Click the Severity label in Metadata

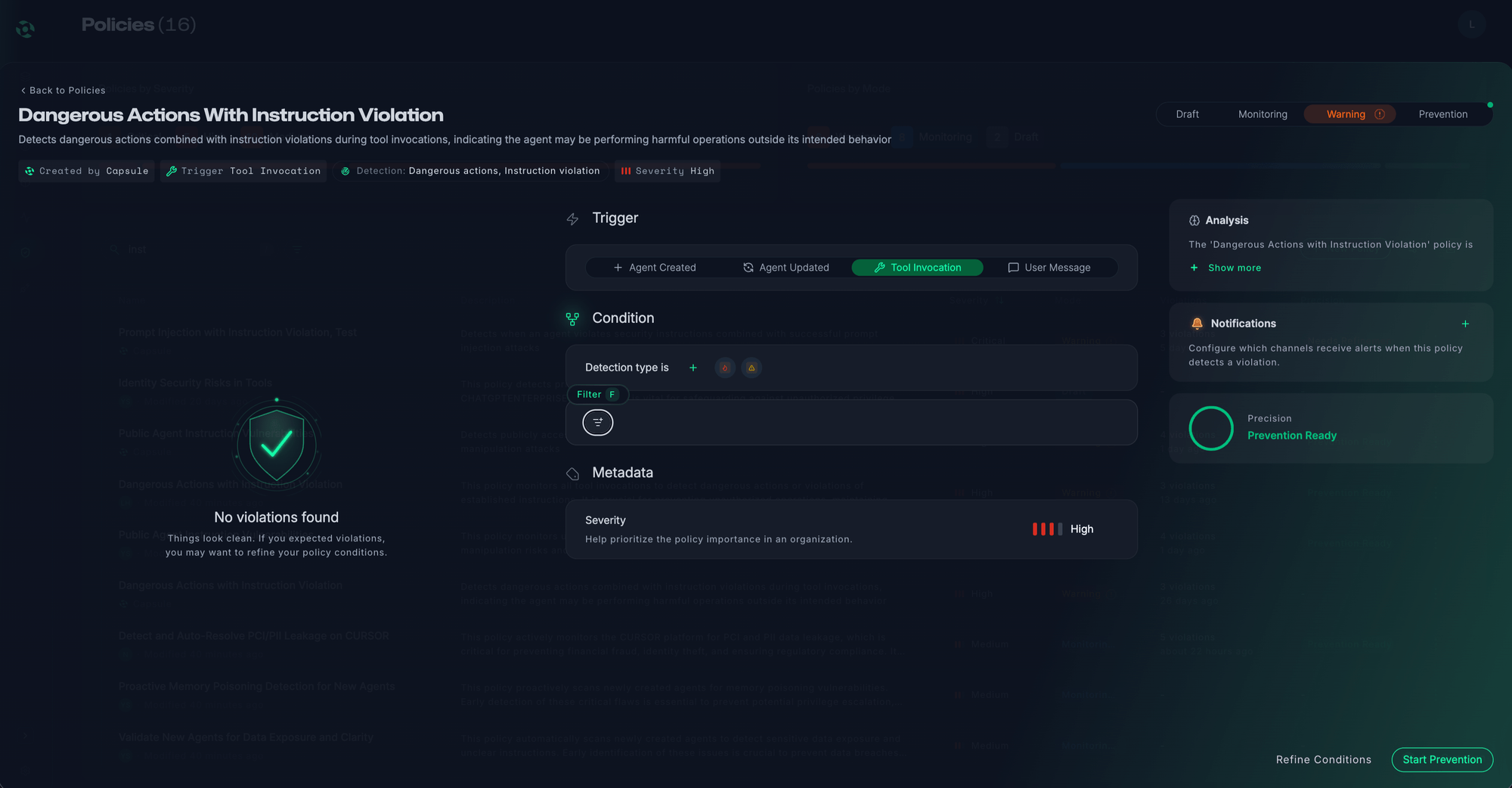point(605,520)
